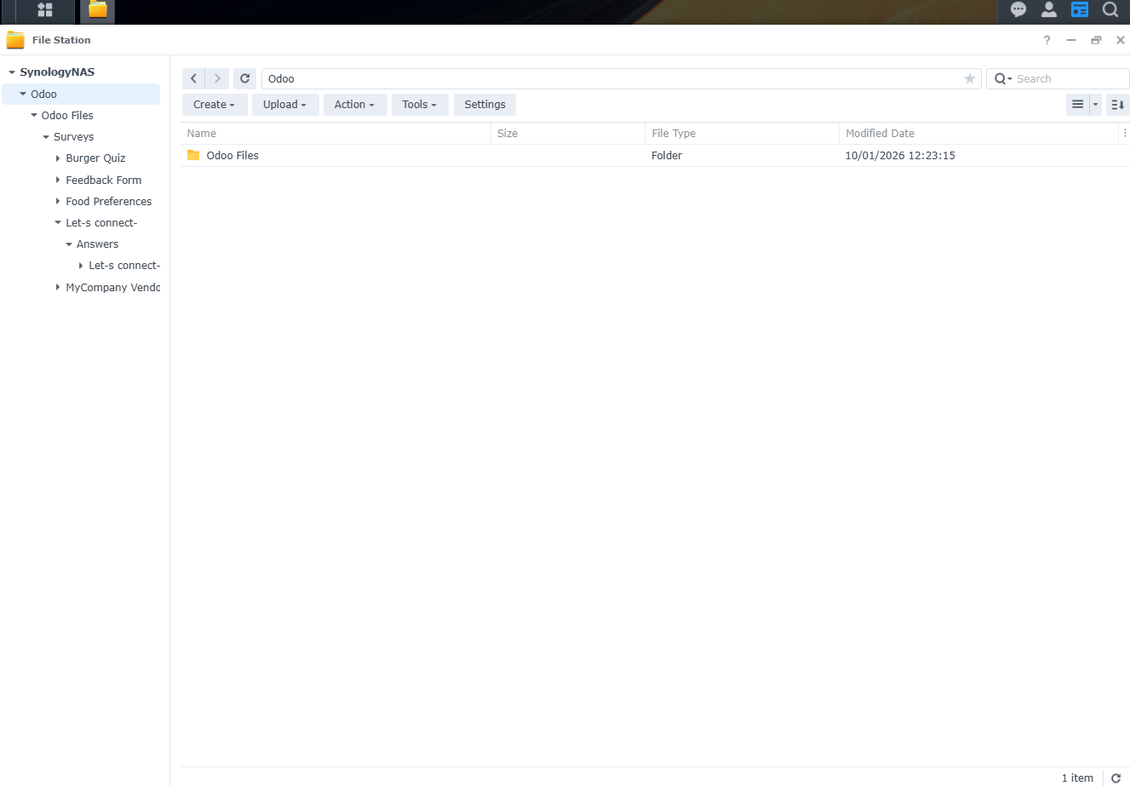Select Odoo Files in the folder tree
Image resolution: width=1130 pixels, height=786 pixels.
[x=67, y=115]
